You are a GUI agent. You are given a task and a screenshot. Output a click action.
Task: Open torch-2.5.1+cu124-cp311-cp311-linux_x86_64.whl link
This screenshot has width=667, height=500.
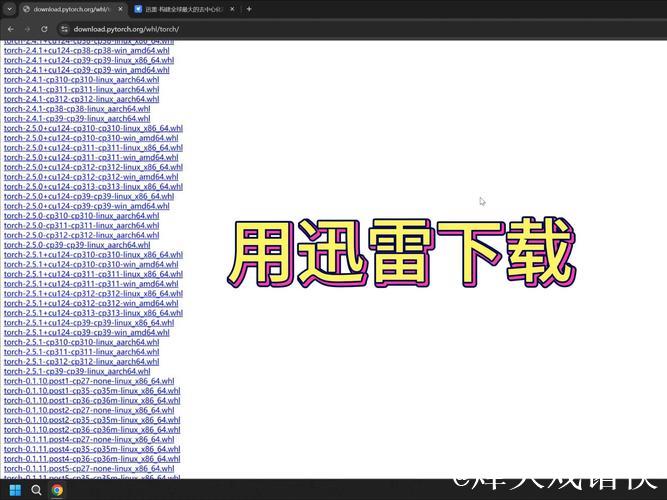[x=94, y=274]
